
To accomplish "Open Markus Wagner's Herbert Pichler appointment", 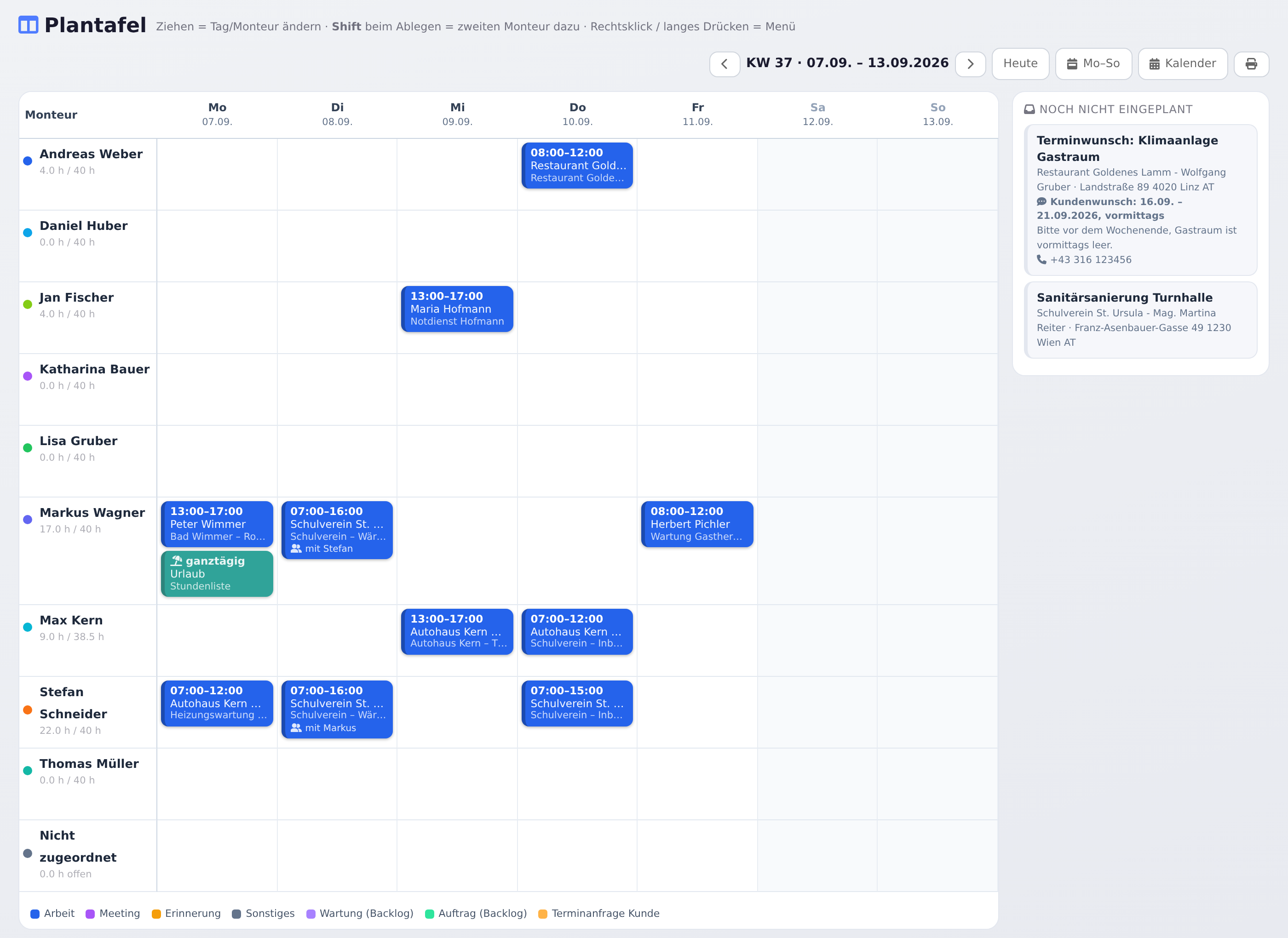I will click(x=697, y=524).
